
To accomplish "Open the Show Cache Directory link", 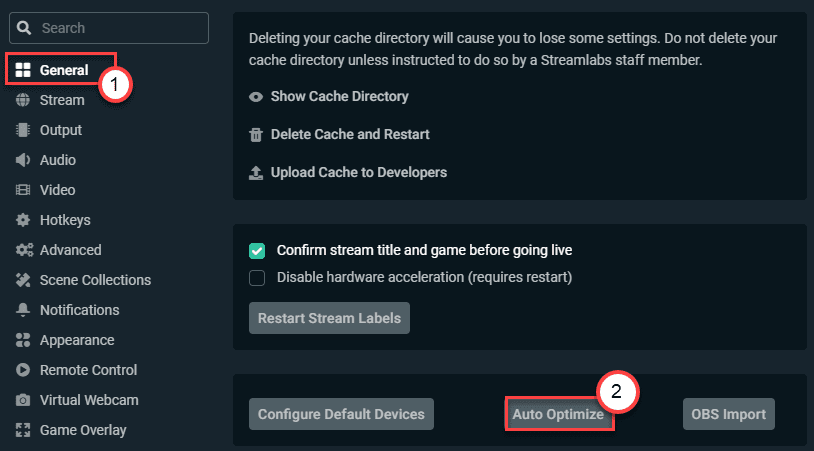I will click(339, 97).
